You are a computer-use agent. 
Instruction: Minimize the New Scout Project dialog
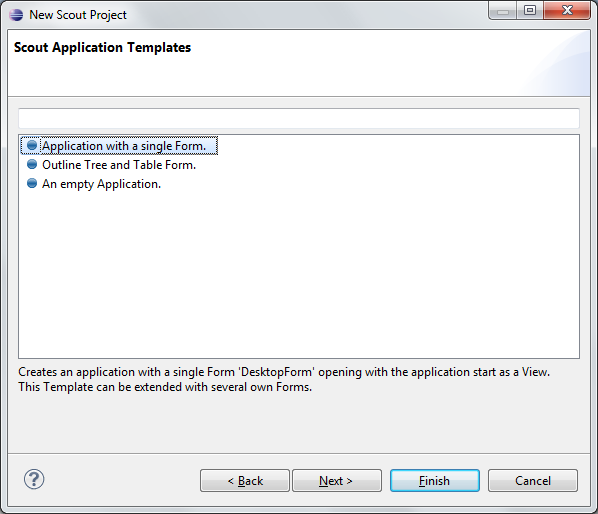click(503, 11)
